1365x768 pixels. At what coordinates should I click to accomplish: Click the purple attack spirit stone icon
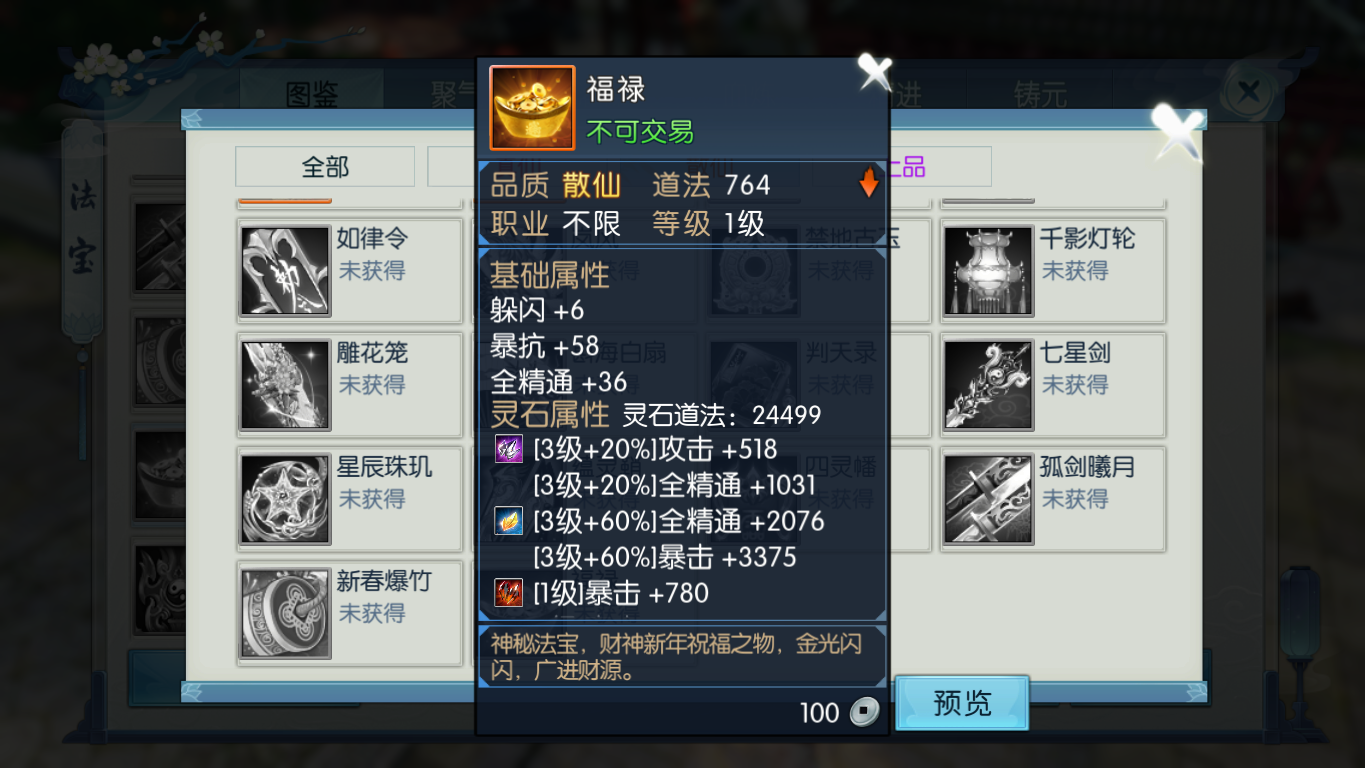click(508, 449)
